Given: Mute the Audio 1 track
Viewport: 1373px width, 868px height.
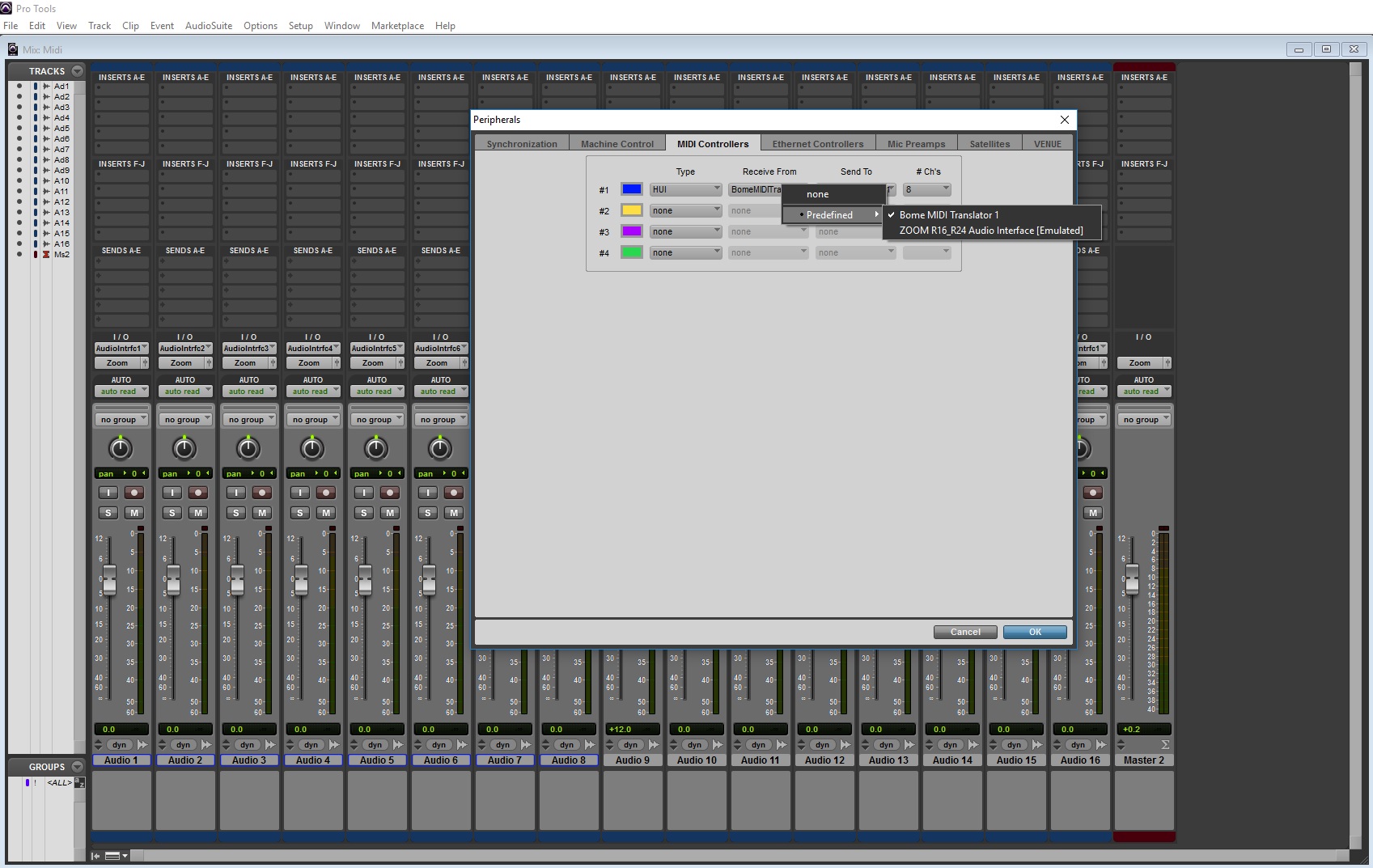Looking at the screenshot, I should click(134, 513).
